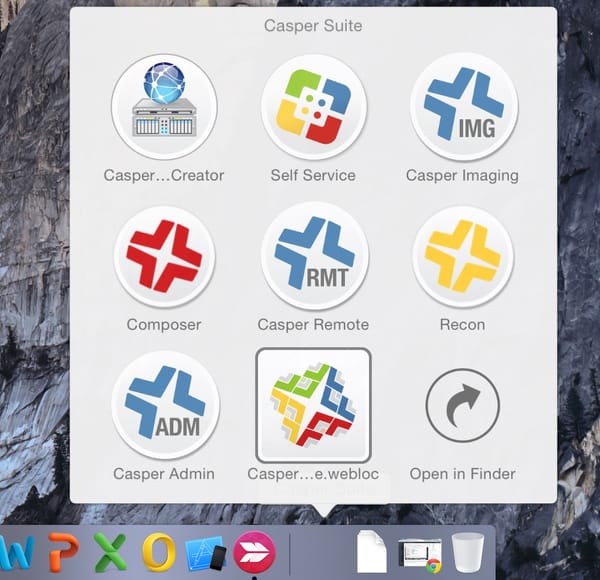Viewport: 600px width, 580px height.
Task: Open Microsoft Excel in the Dock
Action: point(110,552)
